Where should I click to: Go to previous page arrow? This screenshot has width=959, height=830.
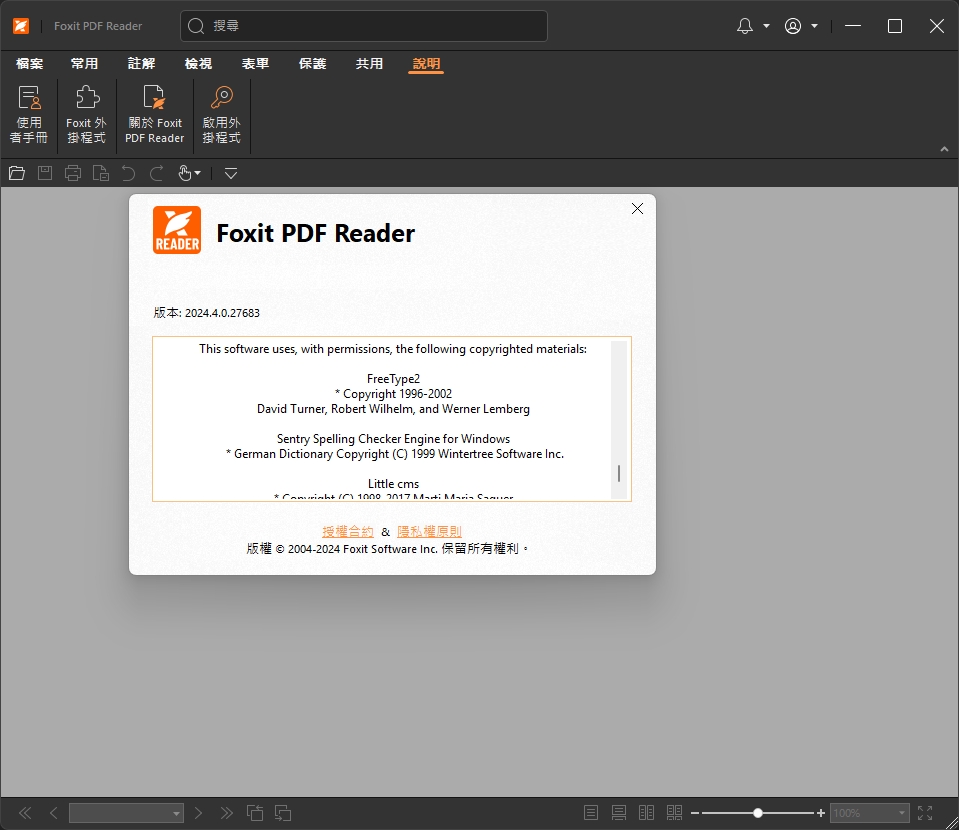(54, 813)
